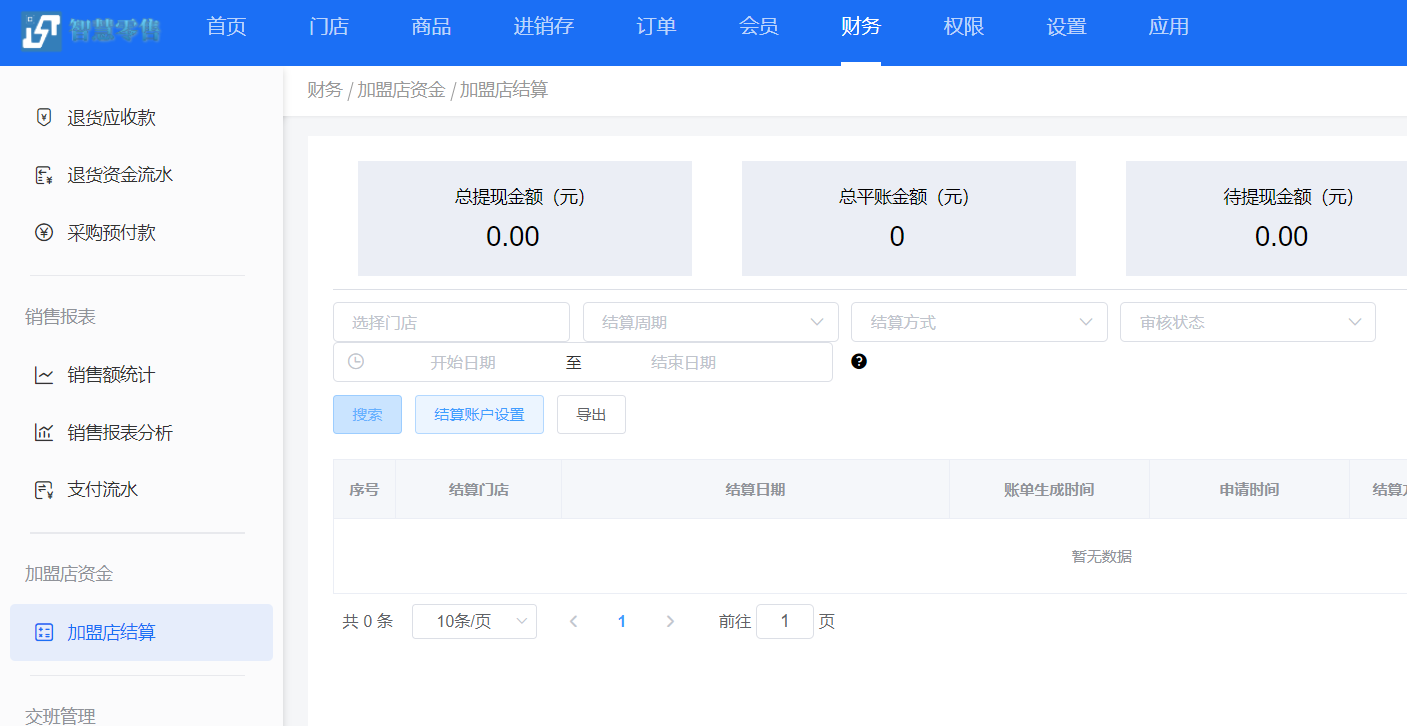
Task: Click the 采购预付款 yen icon
Action: [x=44, y=233]
